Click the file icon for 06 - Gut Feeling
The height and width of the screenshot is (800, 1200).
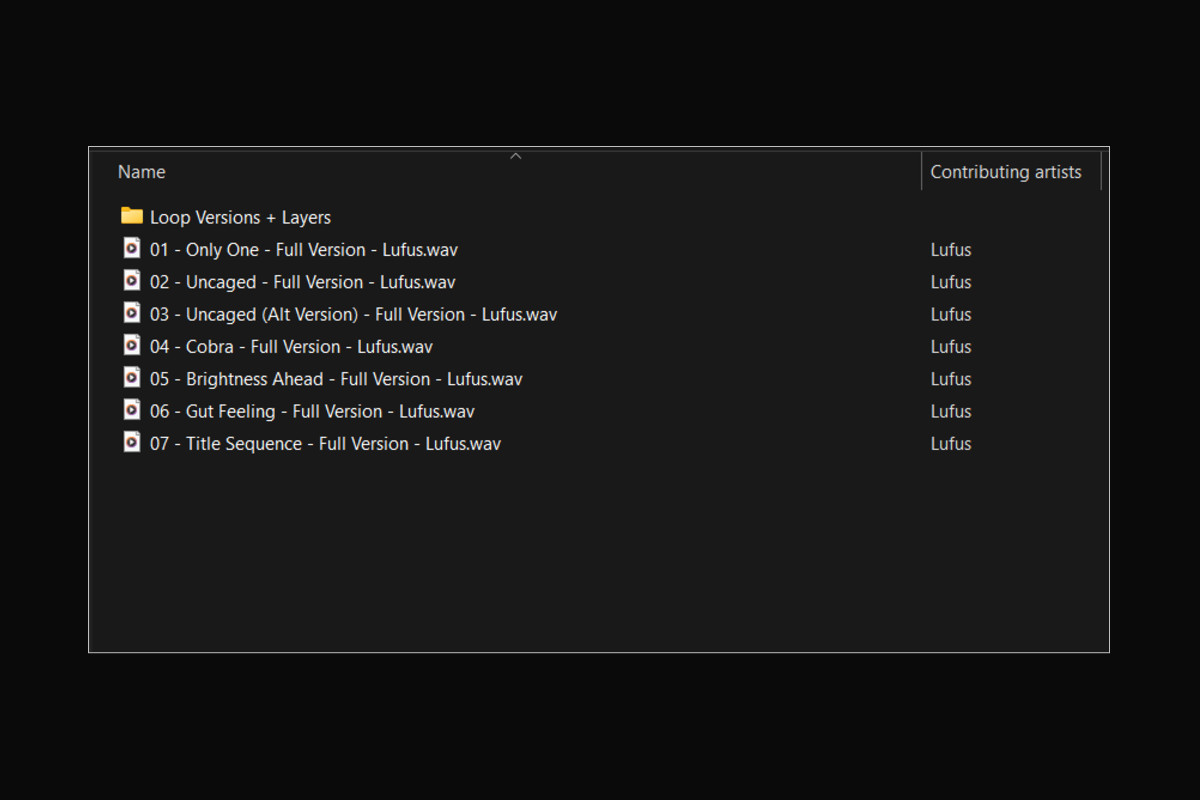(132, 410)
